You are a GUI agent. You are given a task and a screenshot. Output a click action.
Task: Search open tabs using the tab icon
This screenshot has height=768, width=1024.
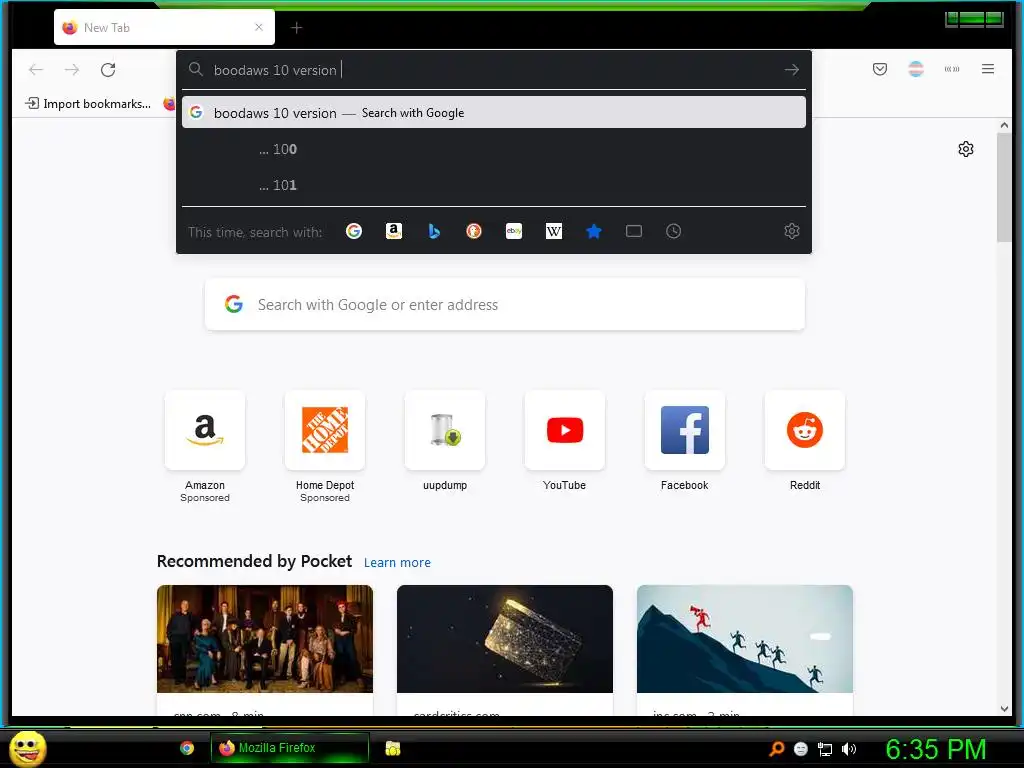click(x=633, y=231)
